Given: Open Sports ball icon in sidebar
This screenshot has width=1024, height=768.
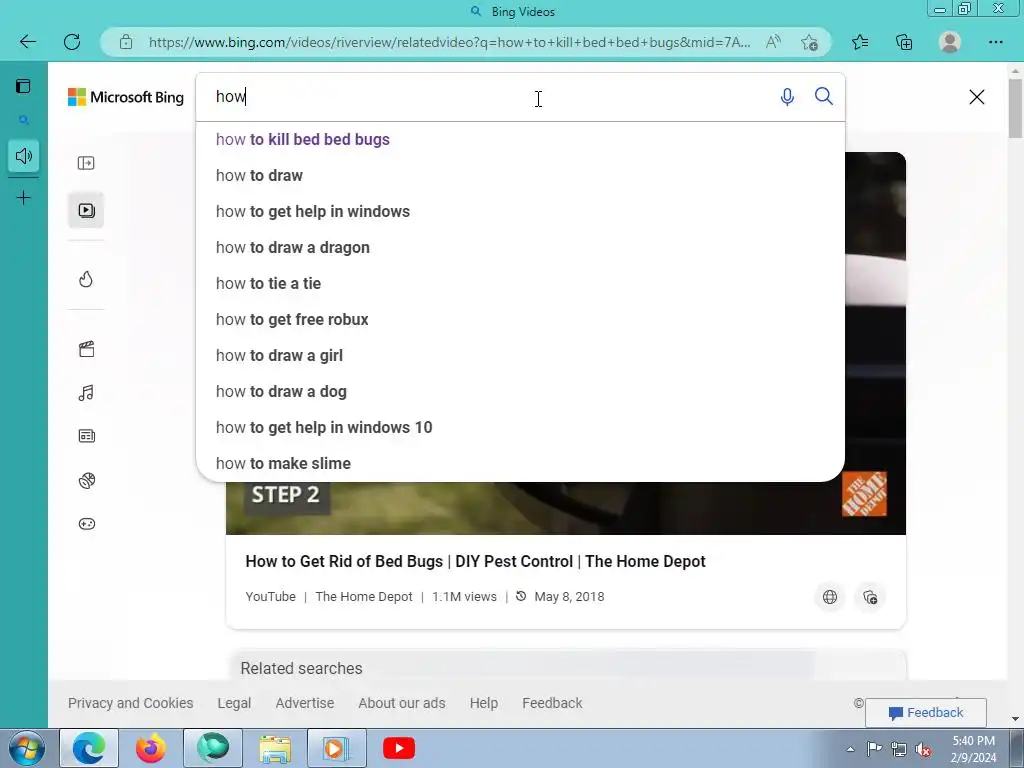Looking at the screenshot, I should pos(87,481).
